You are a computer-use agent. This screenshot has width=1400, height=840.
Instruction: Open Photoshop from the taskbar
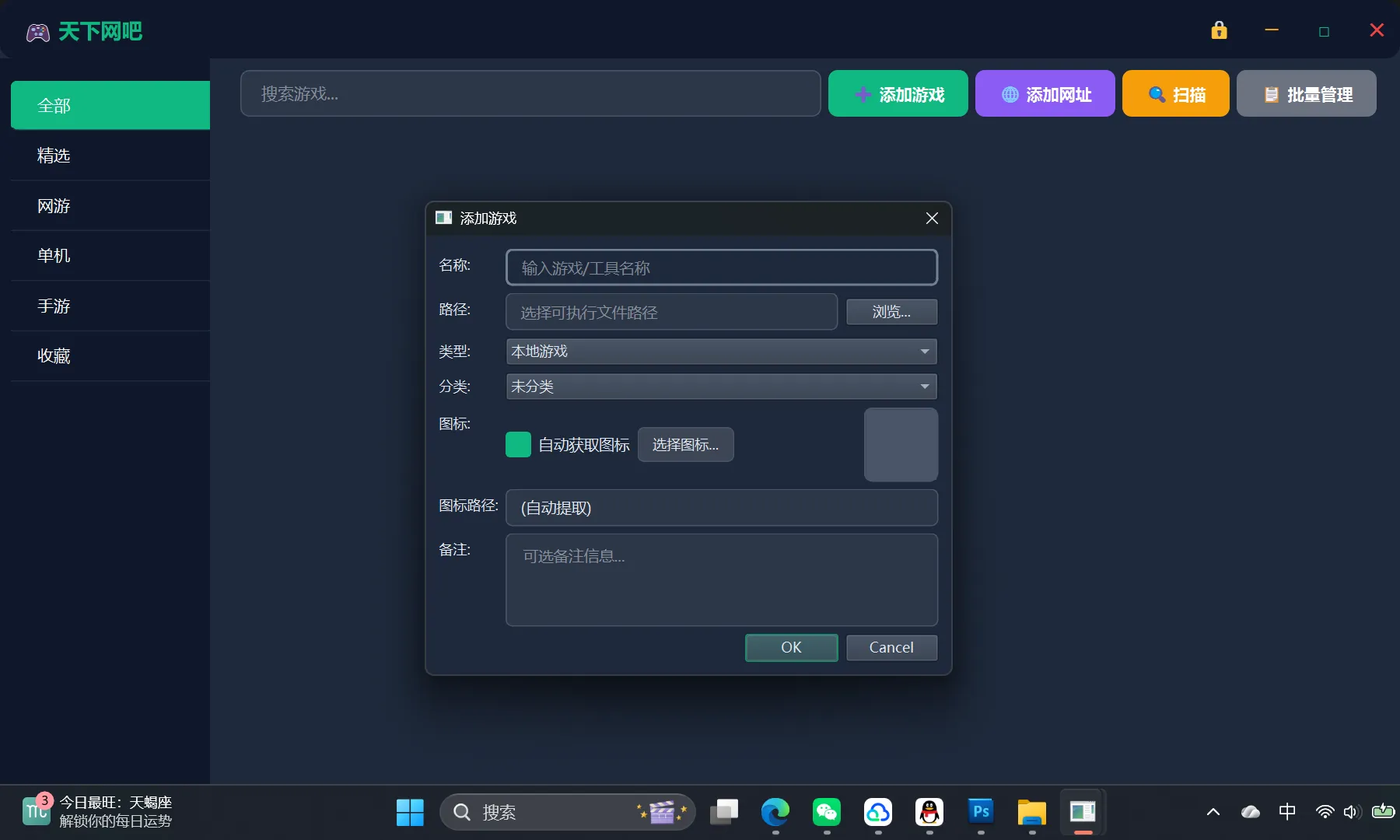click(x=980, y=811)
